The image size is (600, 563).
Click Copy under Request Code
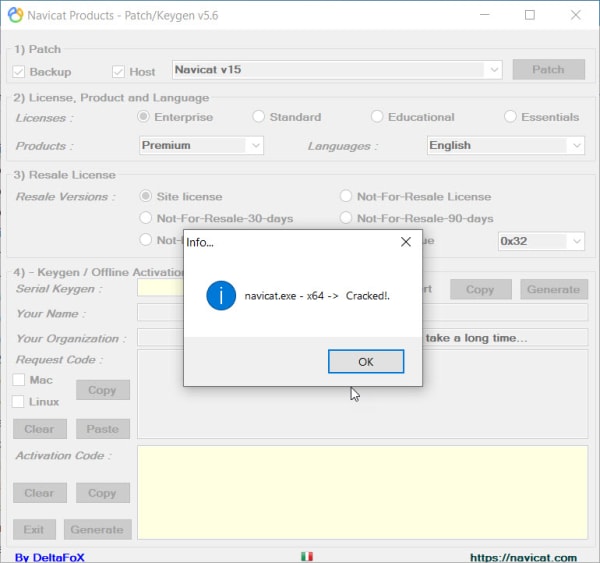coord(103,390)
